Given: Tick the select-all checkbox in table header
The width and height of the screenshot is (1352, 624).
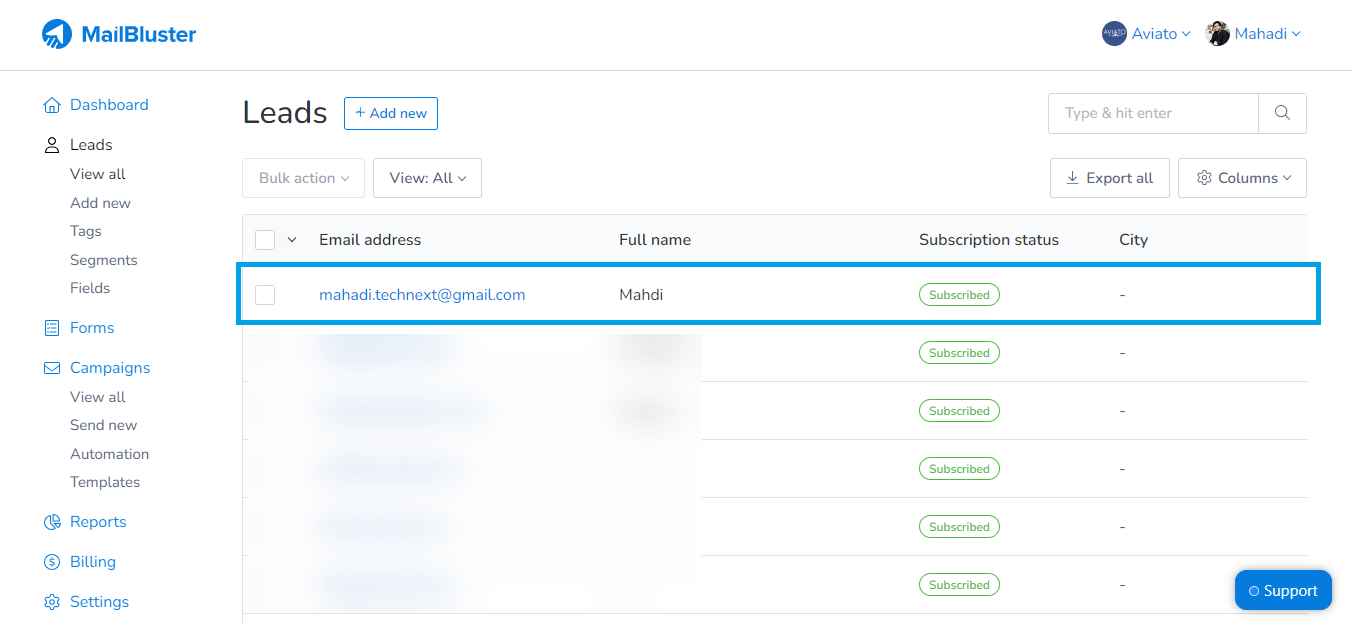Looking at the screenshot, I should 265,240.
